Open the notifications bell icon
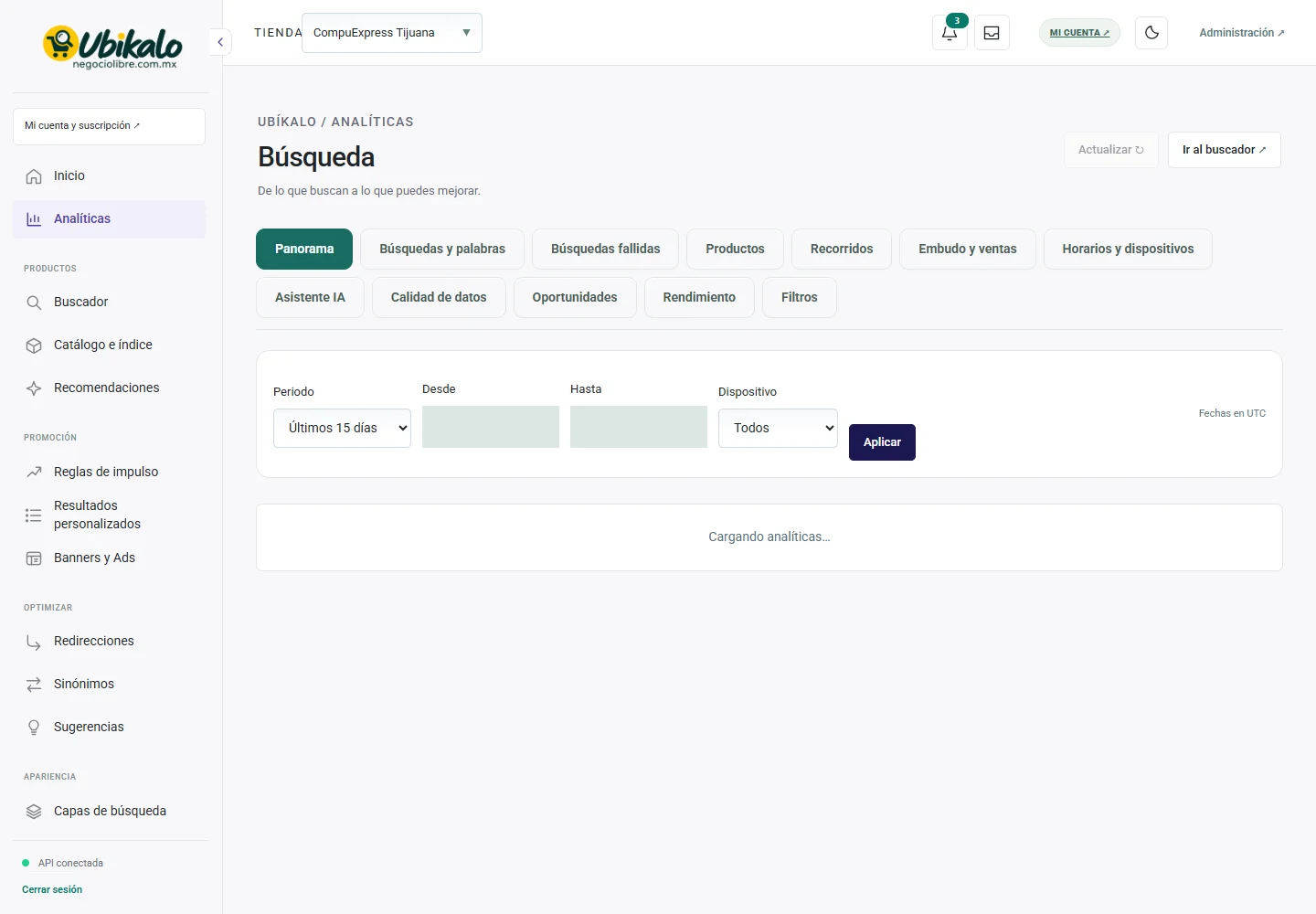This screenshot has height=914, width=1316. (950, 33)
